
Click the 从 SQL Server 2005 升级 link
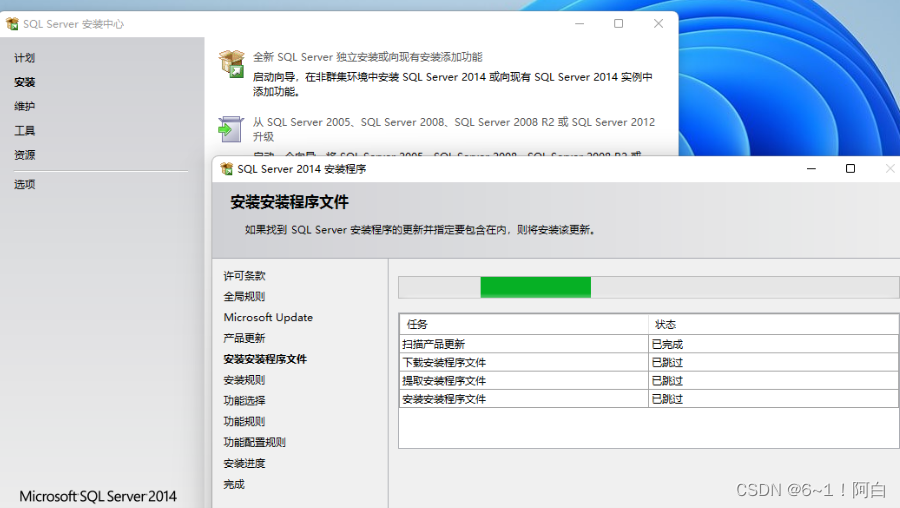pos(453,129)
